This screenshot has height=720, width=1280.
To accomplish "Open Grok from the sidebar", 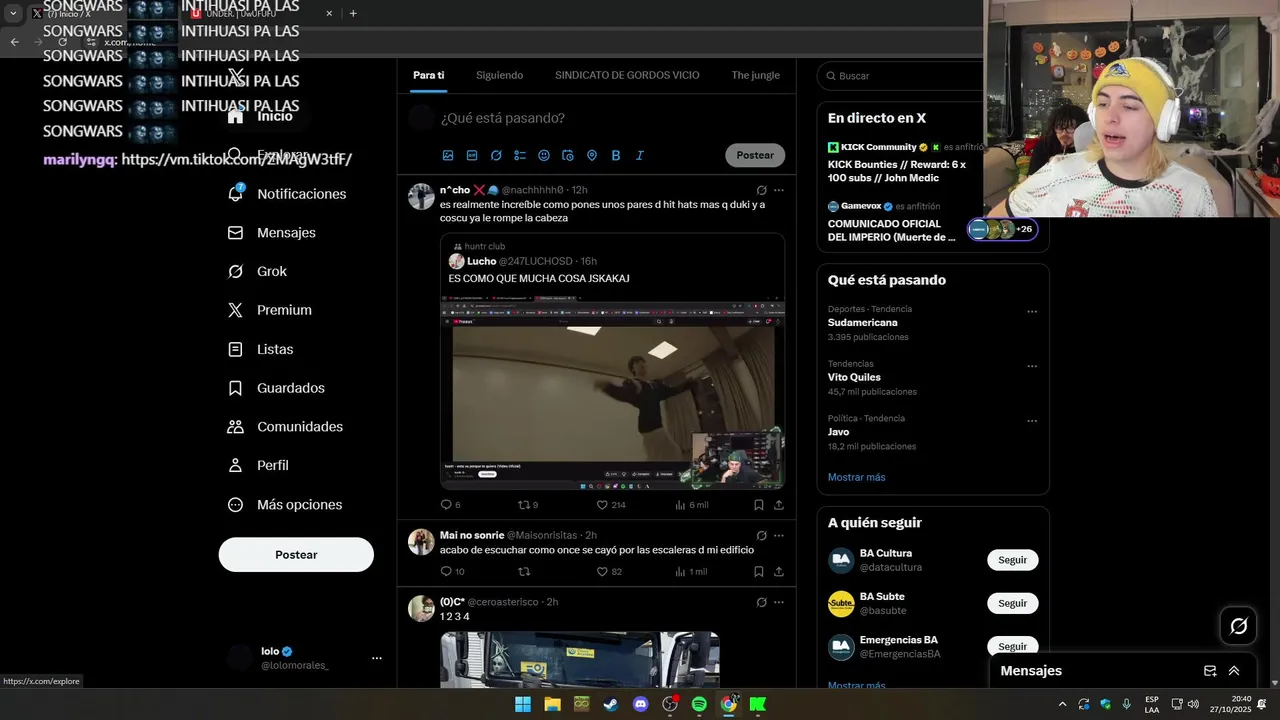I will pos(258,271).
